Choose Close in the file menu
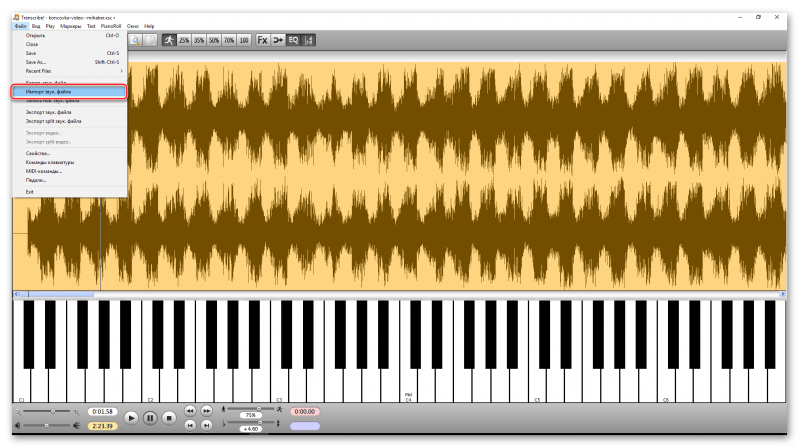The image size is (800, 448). 70,44
